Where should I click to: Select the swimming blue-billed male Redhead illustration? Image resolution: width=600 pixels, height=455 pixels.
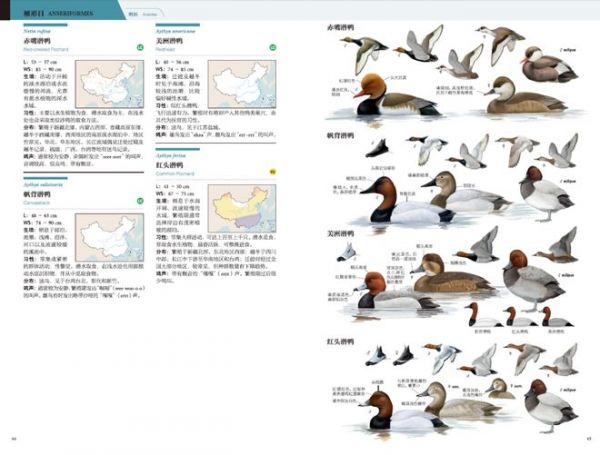pos(396,292)
